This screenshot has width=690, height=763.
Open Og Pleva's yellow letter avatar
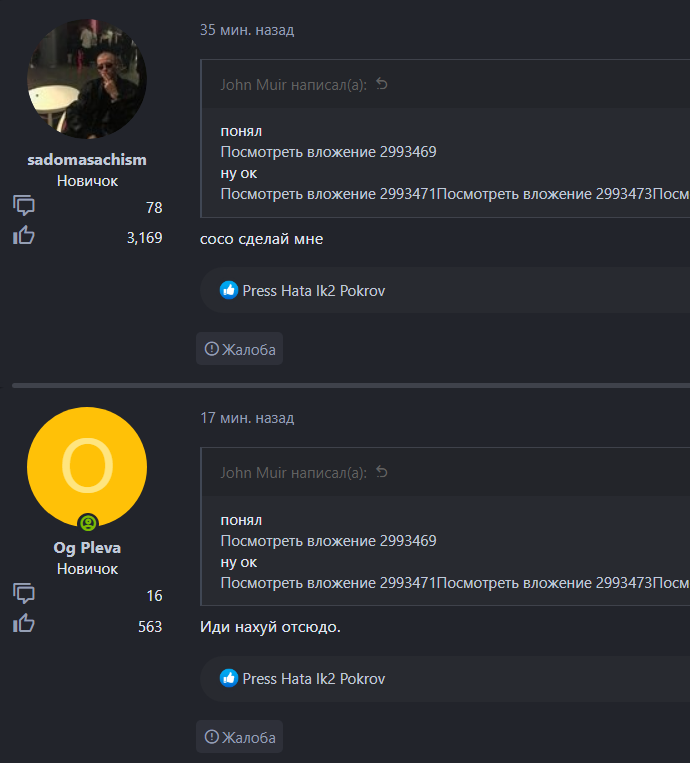coord(87,466)
